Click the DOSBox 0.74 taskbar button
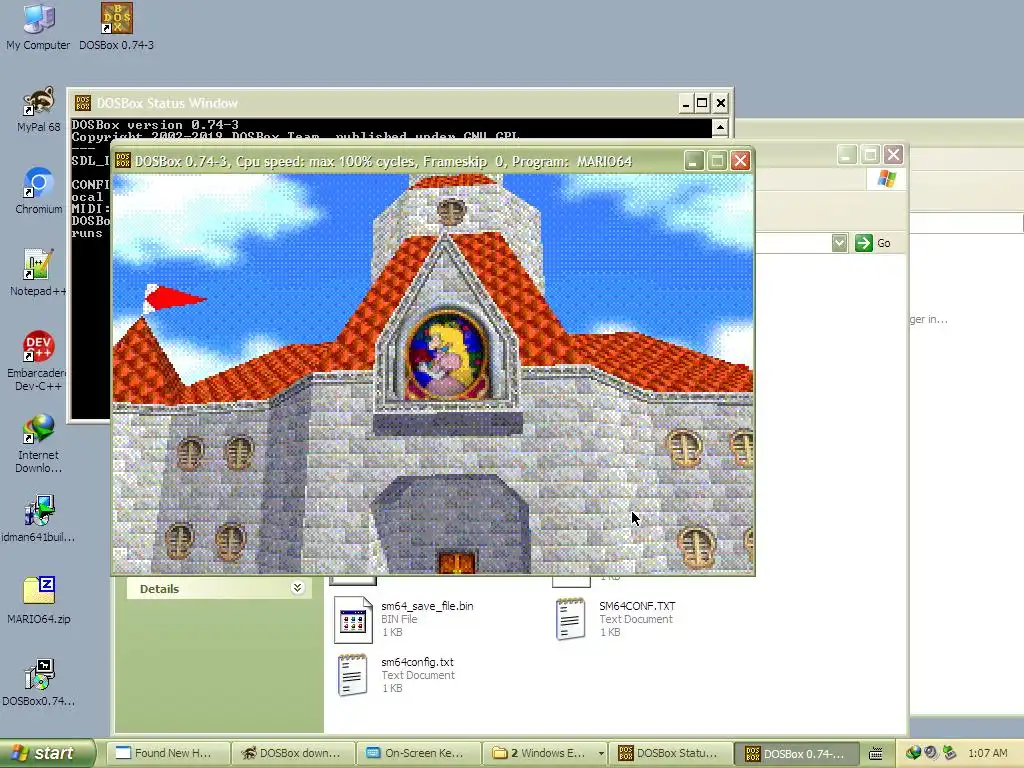 (x=795, y=753)
